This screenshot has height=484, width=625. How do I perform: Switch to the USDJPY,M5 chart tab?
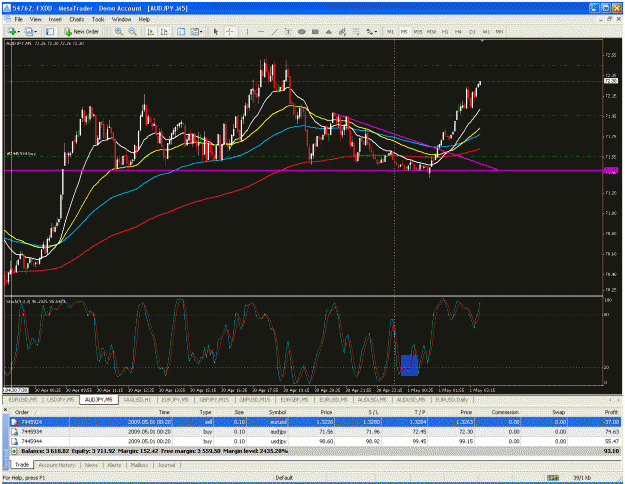[x=61, y=399]
